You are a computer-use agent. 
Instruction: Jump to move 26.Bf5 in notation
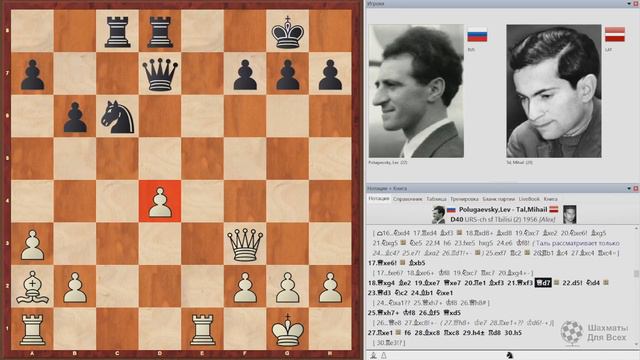click(x=430, y=313)
